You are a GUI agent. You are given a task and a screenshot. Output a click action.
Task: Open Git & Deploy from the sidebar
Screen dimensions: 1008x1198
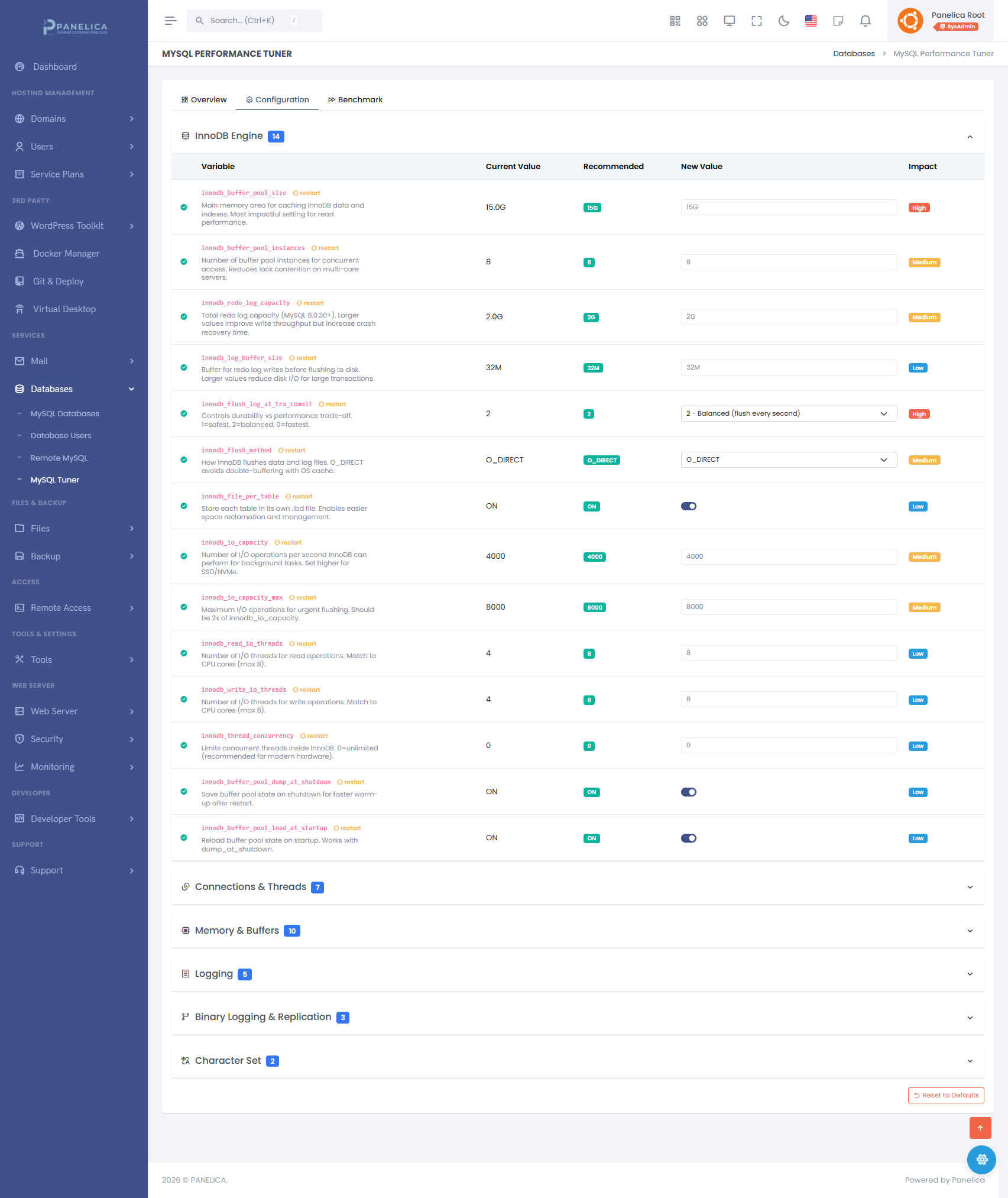click(57, 281)
